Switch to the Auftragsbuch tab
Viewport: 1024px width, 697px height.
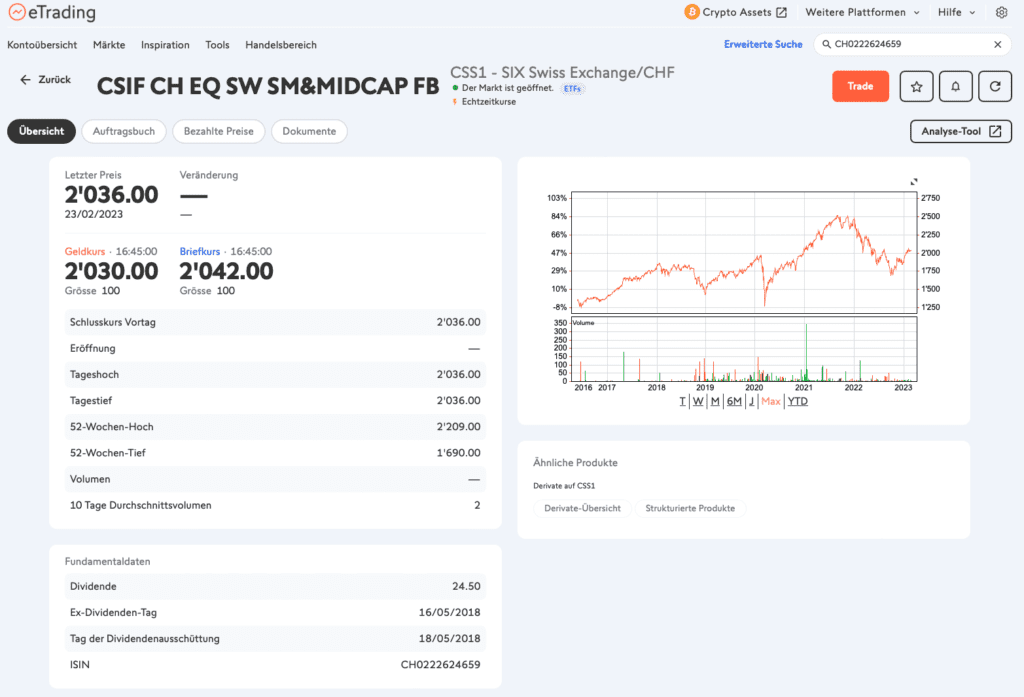click(123, 131)
